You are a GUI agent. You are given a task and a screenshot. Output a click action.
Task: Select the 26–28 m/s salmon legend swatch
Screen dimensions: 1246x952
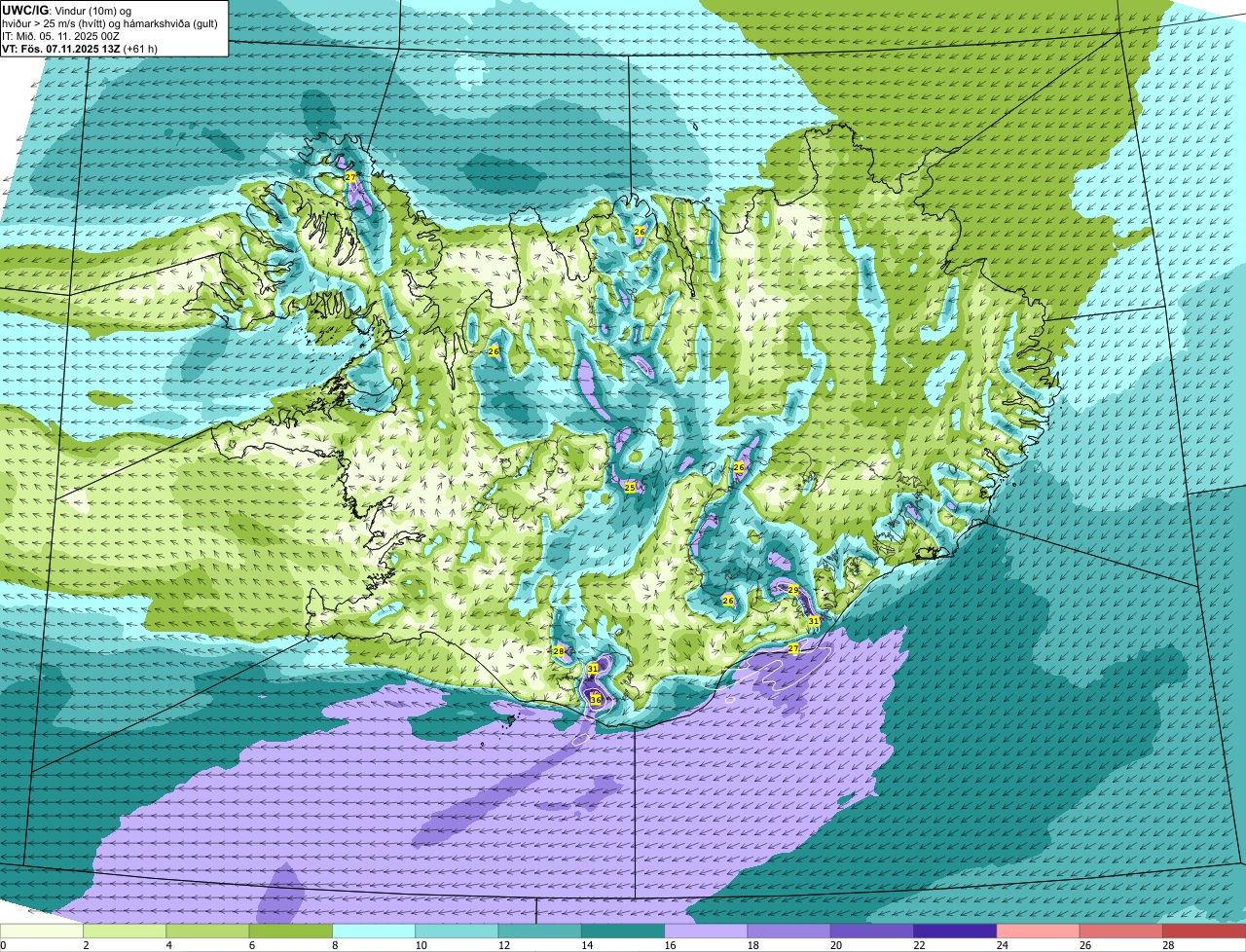(x=1121, y=931)
